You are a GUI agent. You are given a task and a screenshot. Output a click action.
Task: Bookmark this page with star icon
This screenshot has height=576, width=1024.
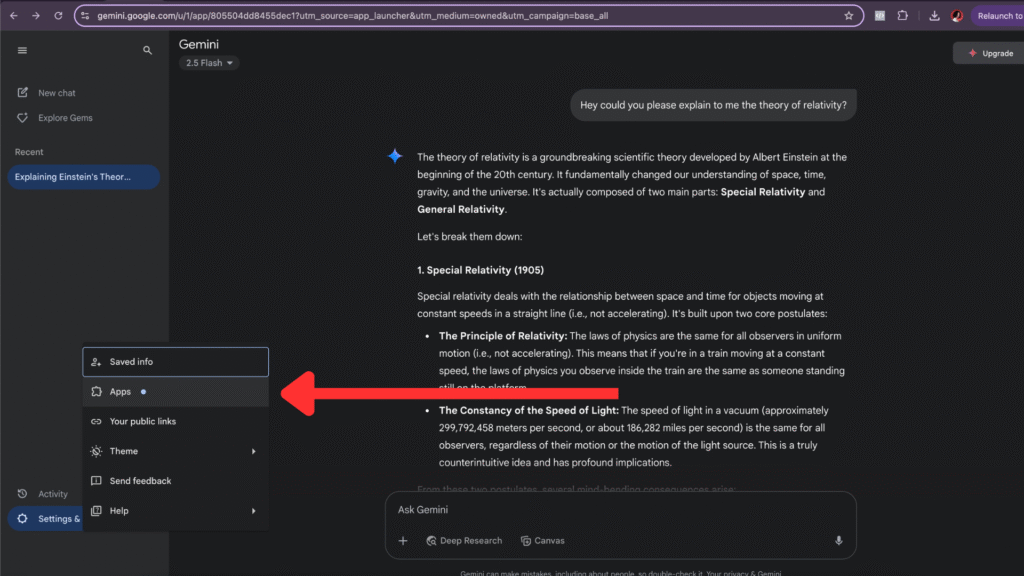pyautogui.click(x=848, y=16)
